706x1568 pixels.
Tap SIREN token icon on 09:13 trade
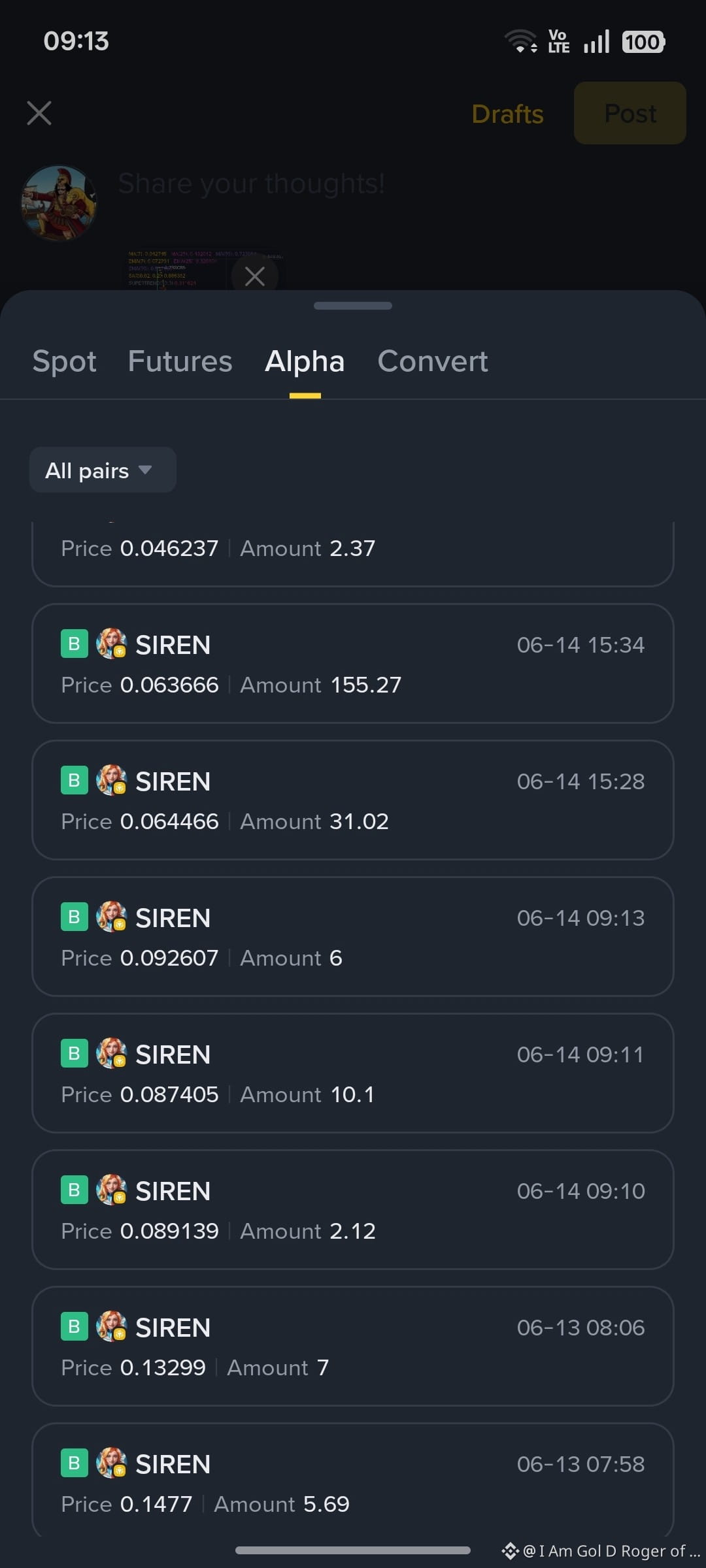[x=111, y=917]
